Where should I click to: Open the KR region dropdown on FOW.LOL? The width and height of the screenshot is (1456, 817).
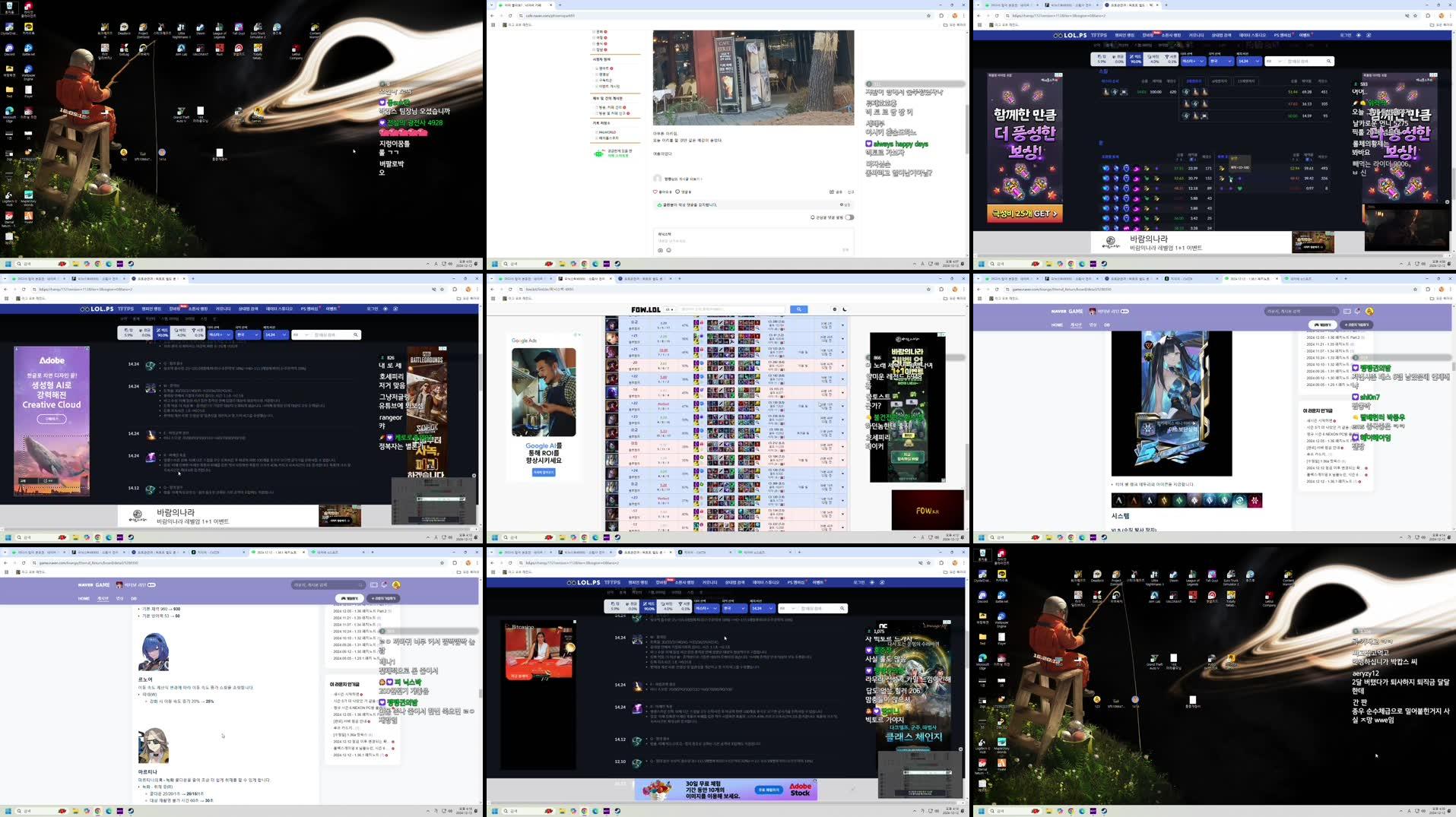[669, 309]
